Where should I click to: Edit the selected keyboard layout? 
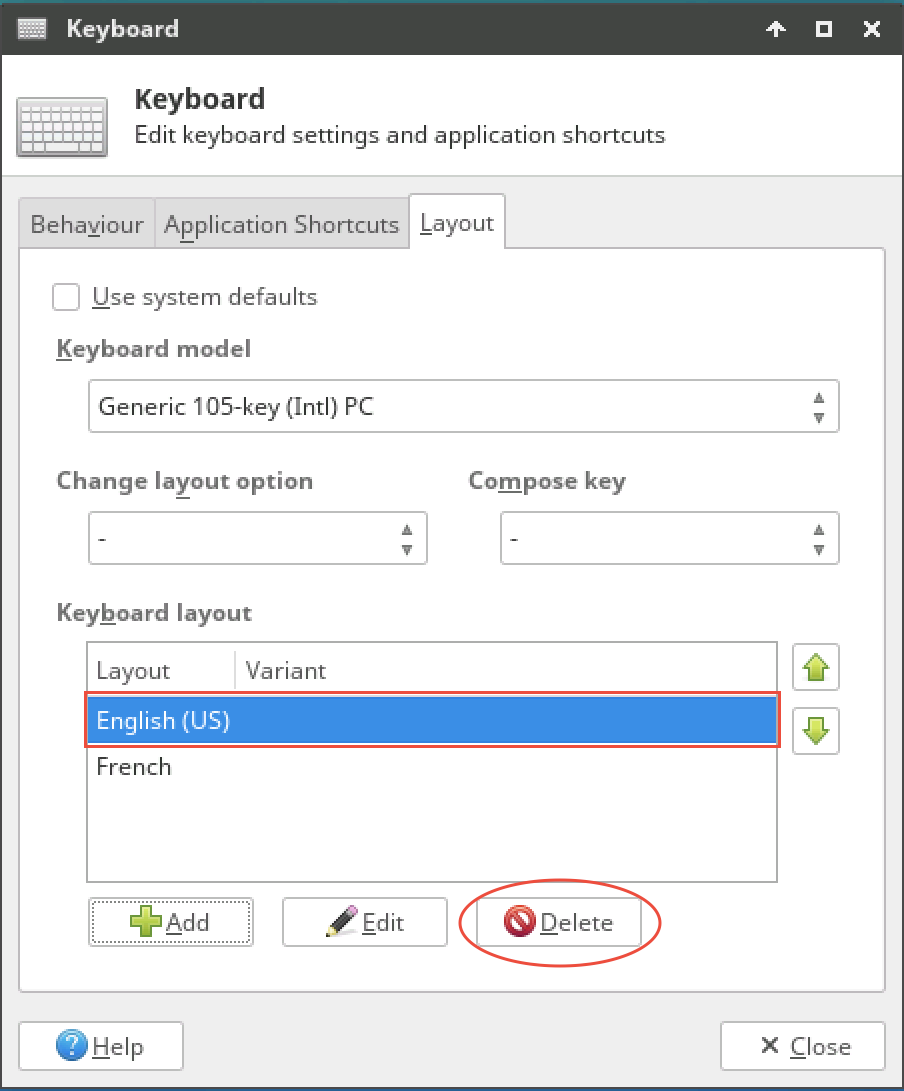[364, 922]
